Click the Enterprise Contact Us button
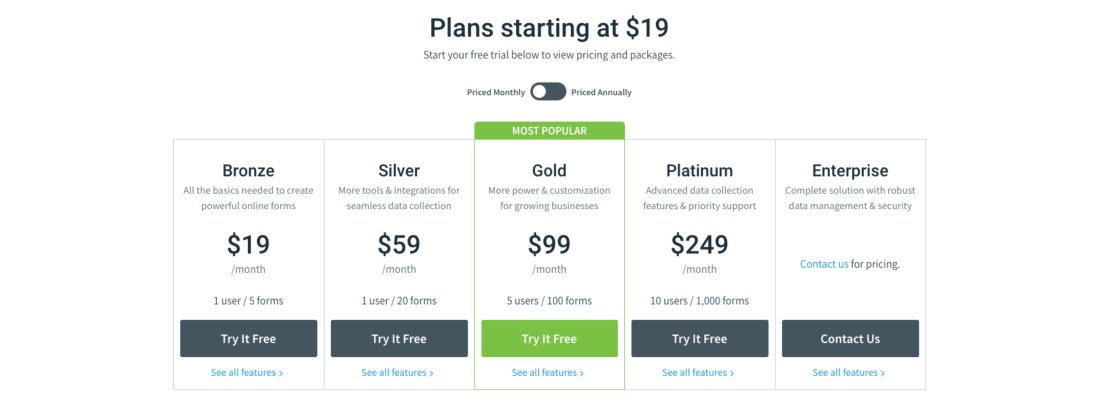The height and width of the screenshot is (408, 1100). click(850, 339)
